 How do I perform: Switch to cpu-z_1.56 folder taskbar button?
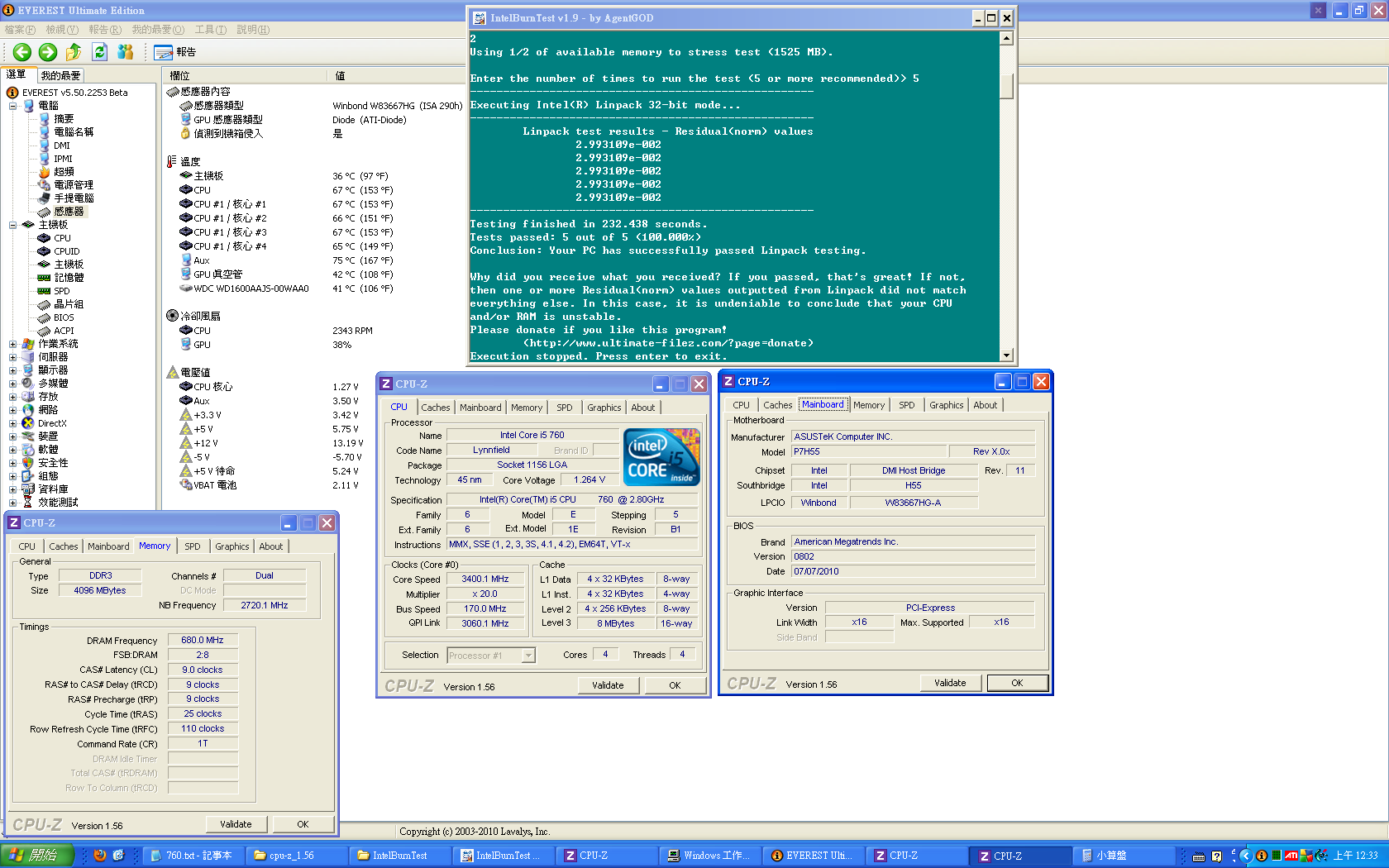(297, 856)
